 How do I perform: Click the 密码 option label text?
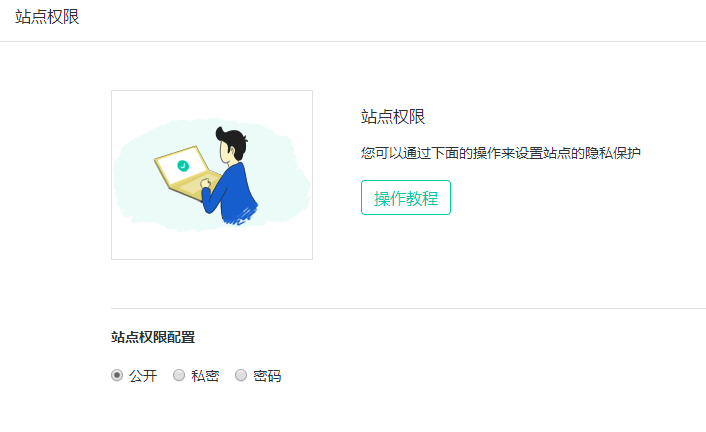click(267, 376)
